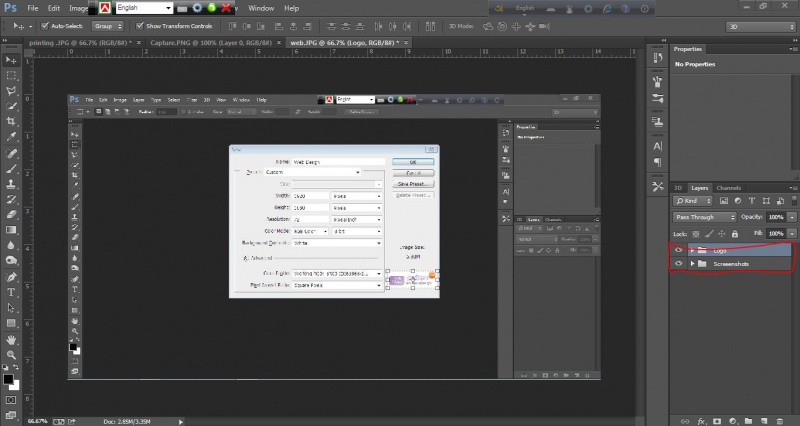Open the Group auto-select dropdown
Screen dimensions: 800x426
tap(109, 25)
